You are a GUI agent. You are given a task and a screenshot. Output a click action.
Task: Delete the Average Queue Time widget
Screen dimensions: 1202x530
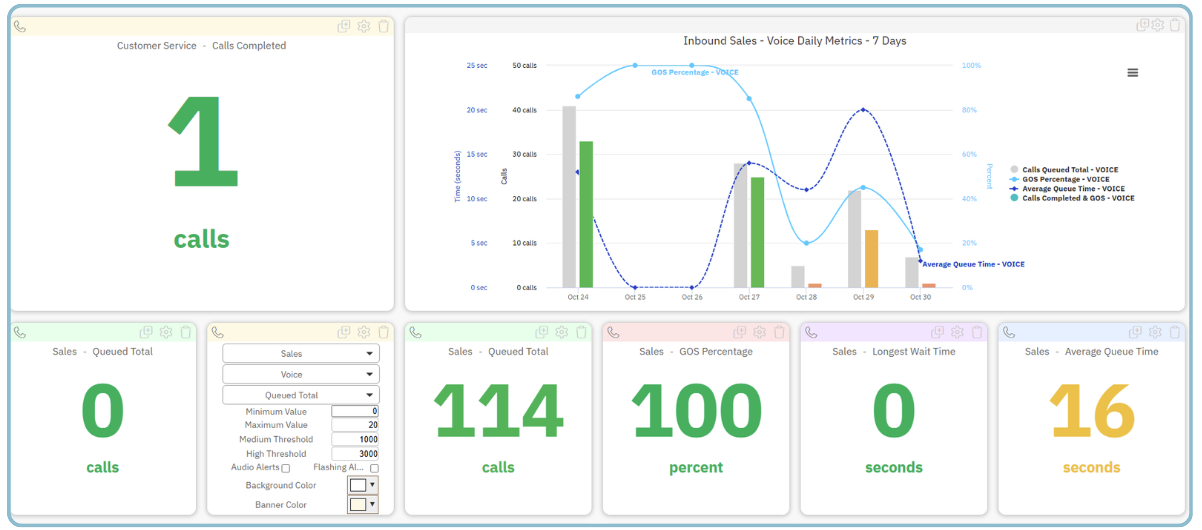click(1175, 332)
